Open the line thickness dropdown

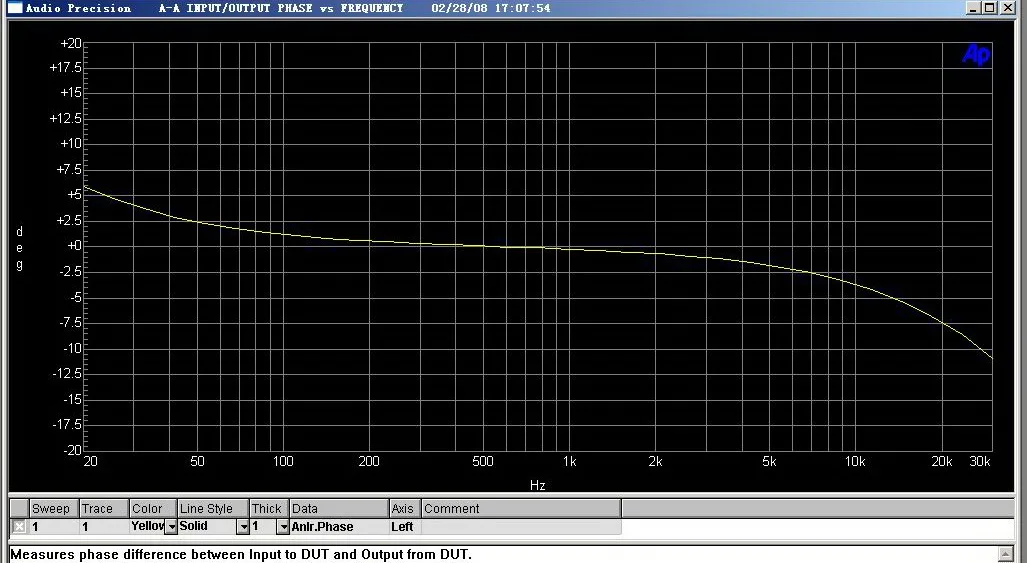click(283, 526)
